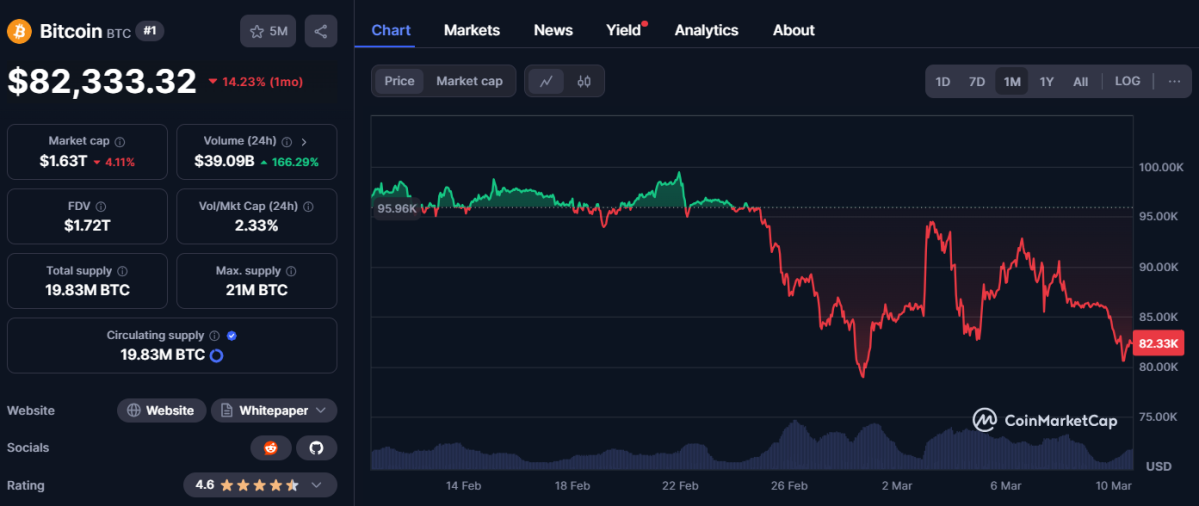Viewport: 1199px width, 506px height.
Task: Enable LOG scale on chart
Action: tap(1127, 81)
